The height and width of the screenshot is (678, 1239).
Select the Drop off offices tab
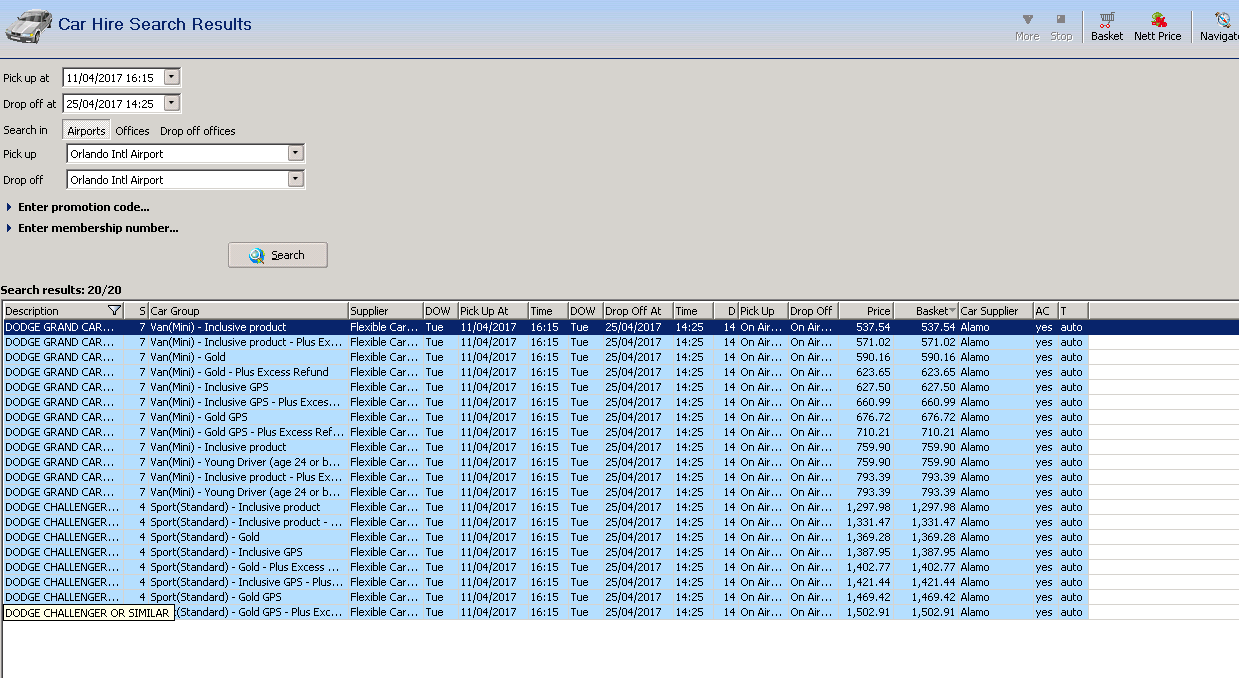197,131
